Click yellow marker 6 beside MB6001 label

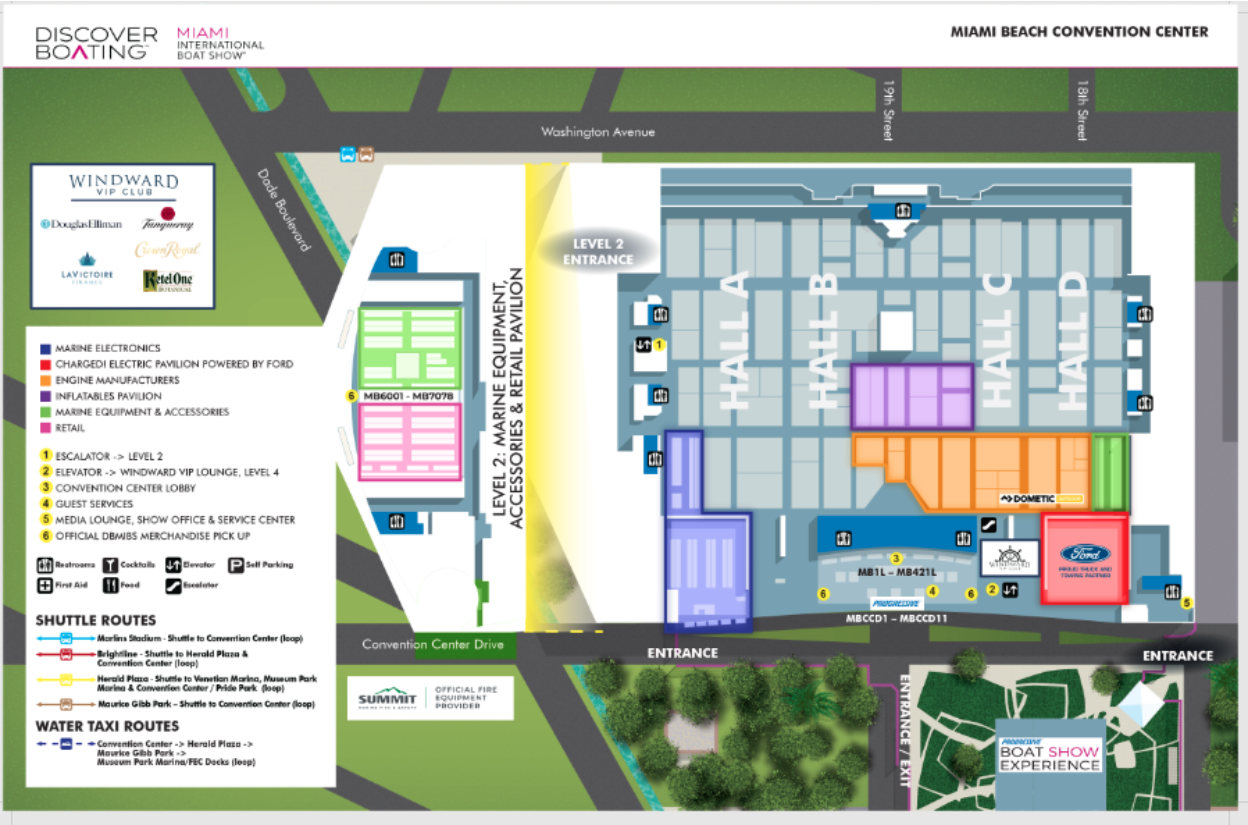(x=351, y=396)
